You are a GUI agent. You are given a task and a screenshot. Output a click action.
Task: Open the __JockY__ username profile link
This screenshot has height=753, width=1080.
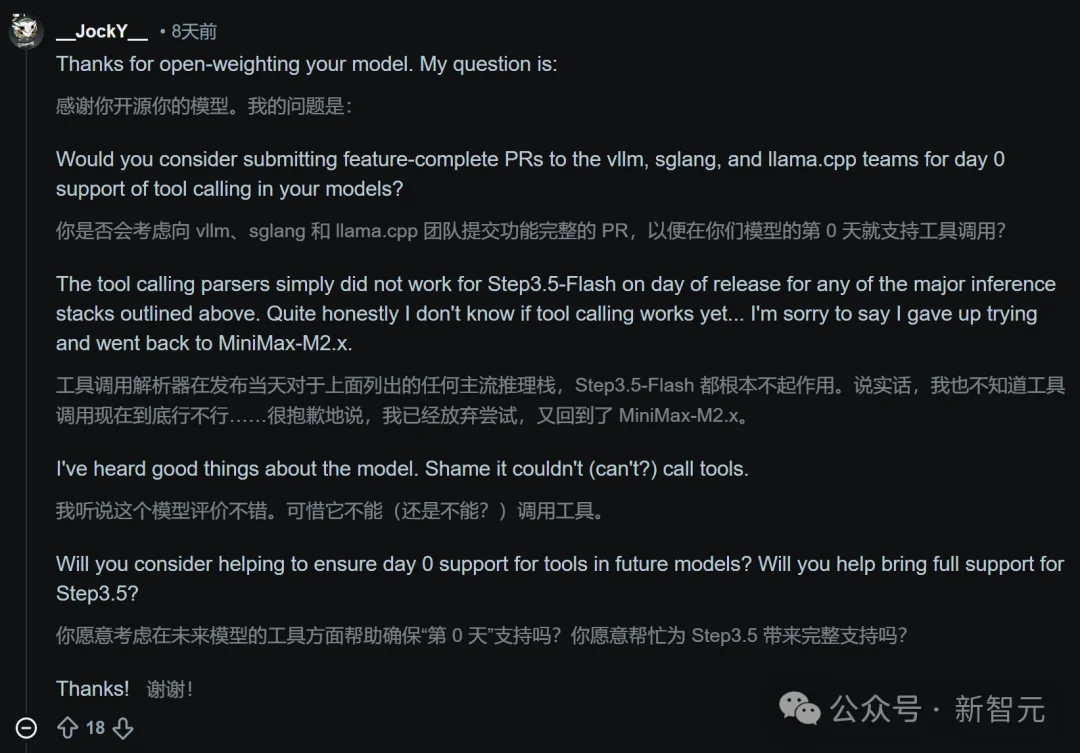point(102,31)
